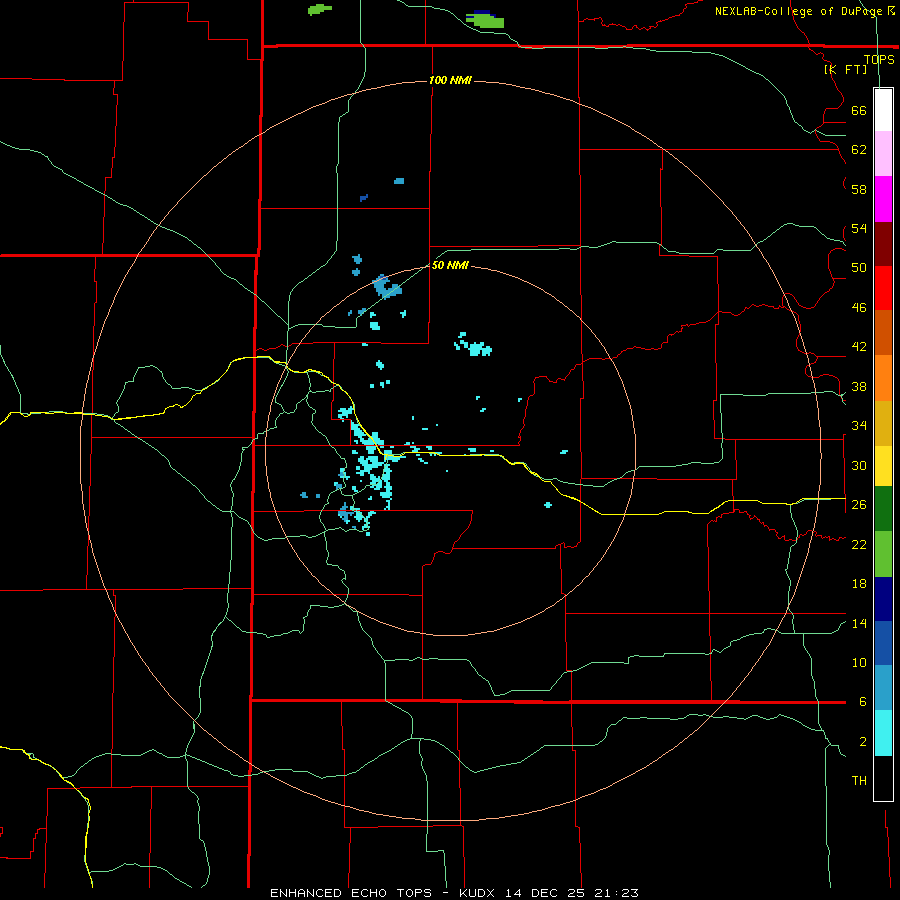Image resolution: width=900 pixels, height=900 pixels.
Task: Click the legend value 34
Action: tap(859, 425)
